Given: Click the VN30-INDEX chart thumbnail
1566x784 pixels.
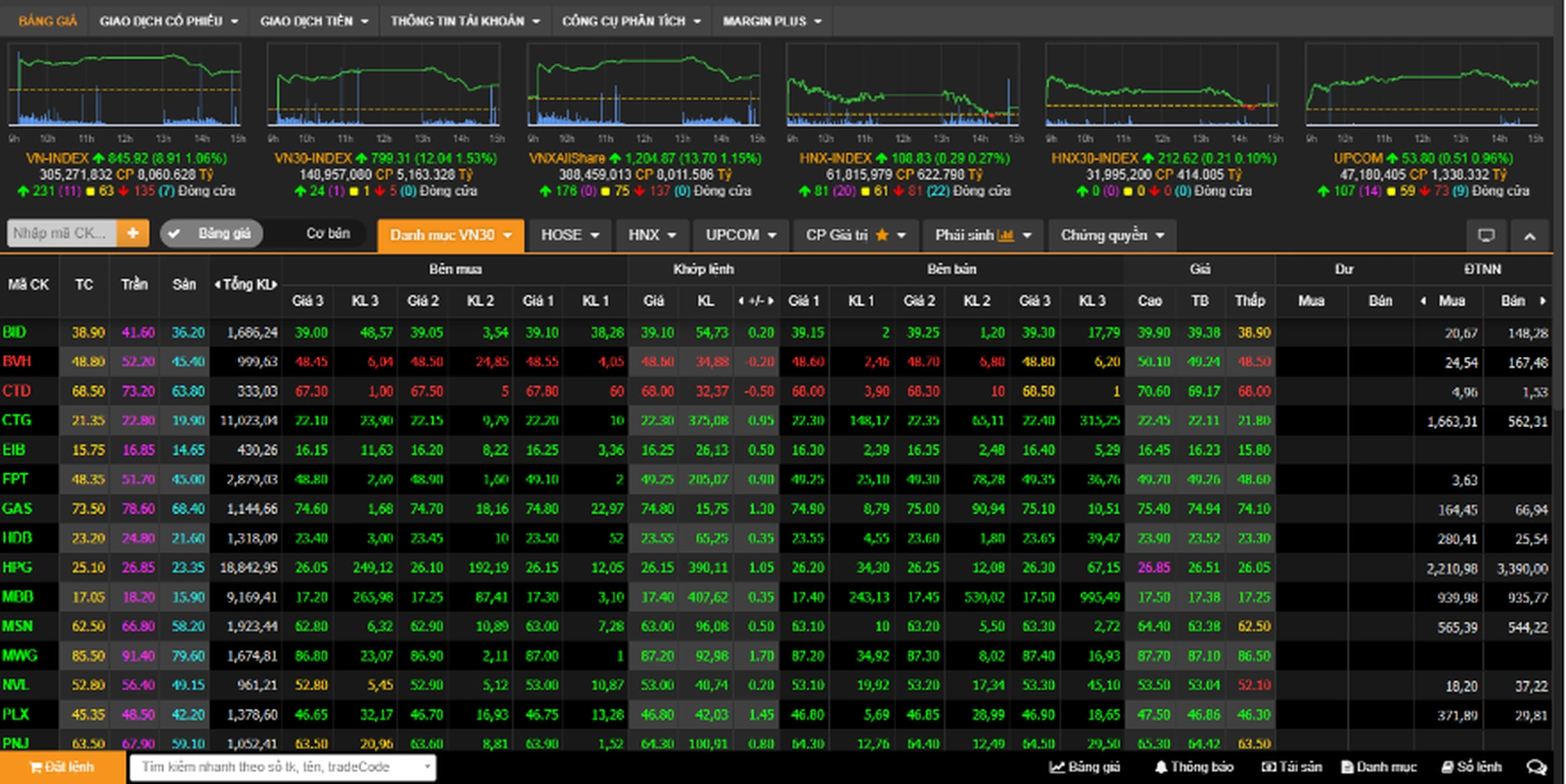Looking at the screenshot, I should [384, 86].
